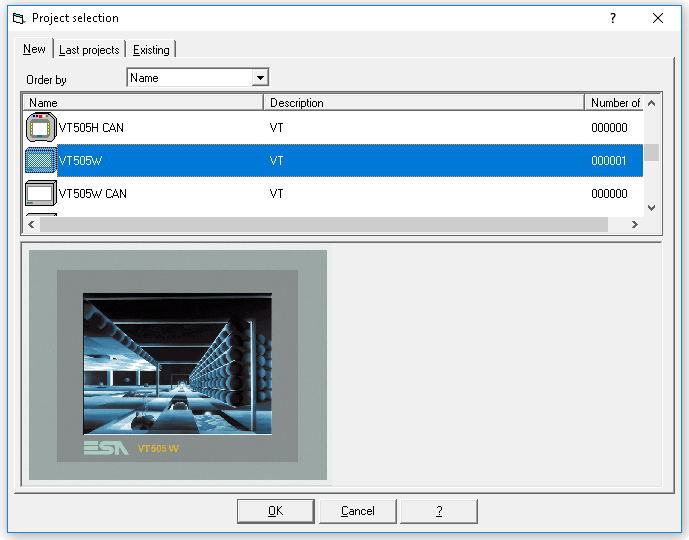Click the ? help button at bottom

coord(439,511)
